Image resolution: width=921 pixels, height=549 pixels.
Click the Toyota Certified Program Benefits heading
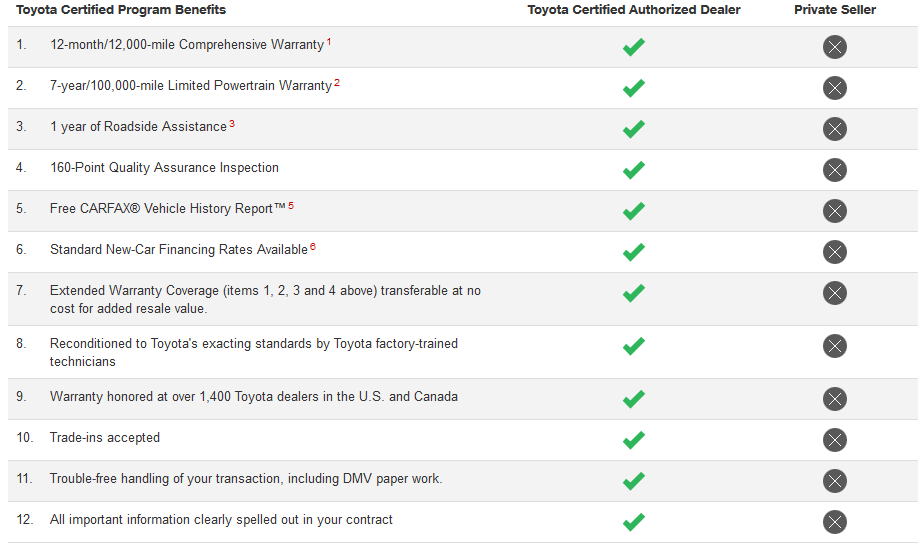click(x=121, y=10)
